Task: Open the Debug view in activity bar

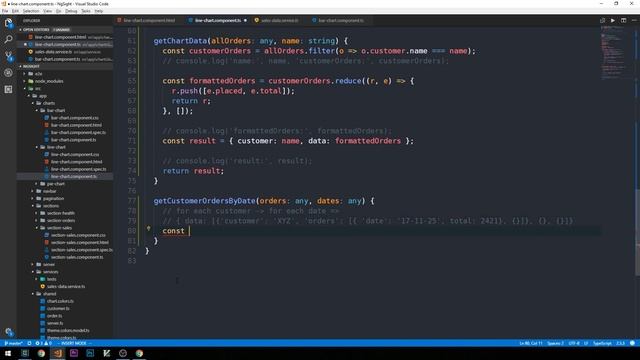Action: (x=8, y=73)
